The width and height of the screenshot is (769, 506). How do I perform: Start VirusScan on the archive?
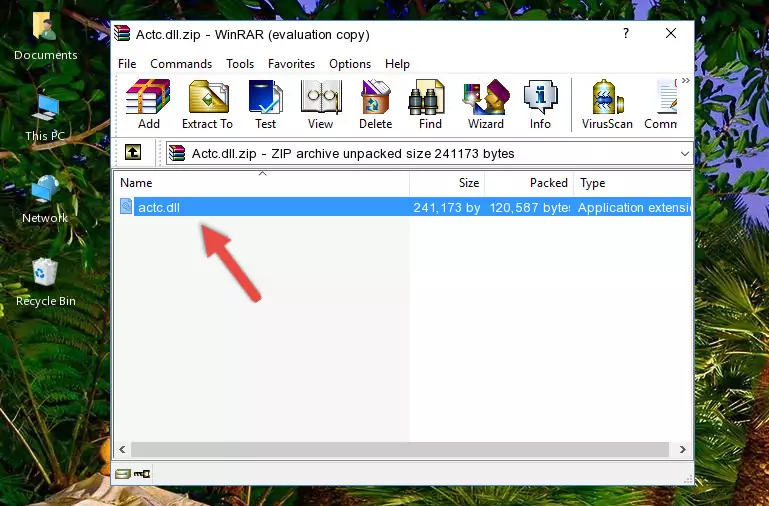(x=607, y=104)
